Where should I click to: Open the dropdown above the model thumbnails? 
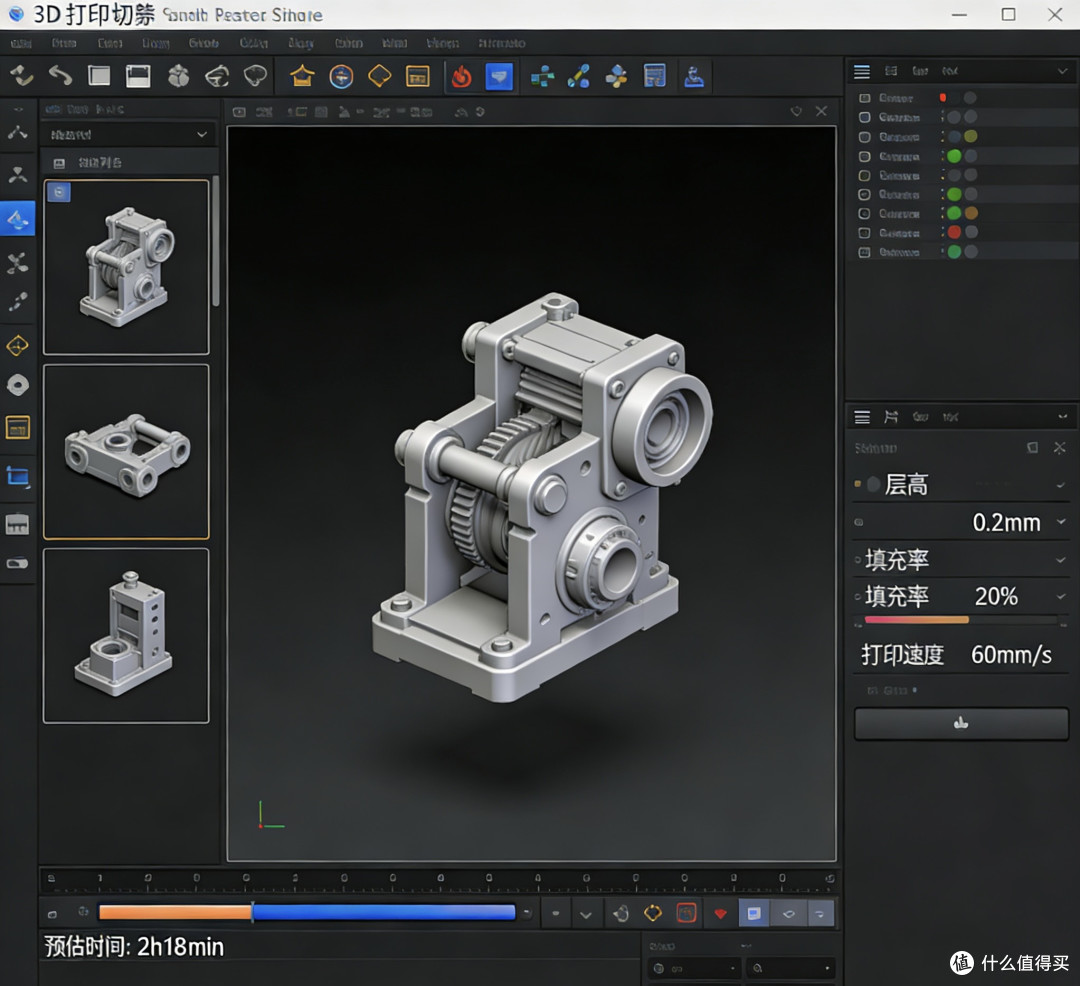[x=129, y=134]
